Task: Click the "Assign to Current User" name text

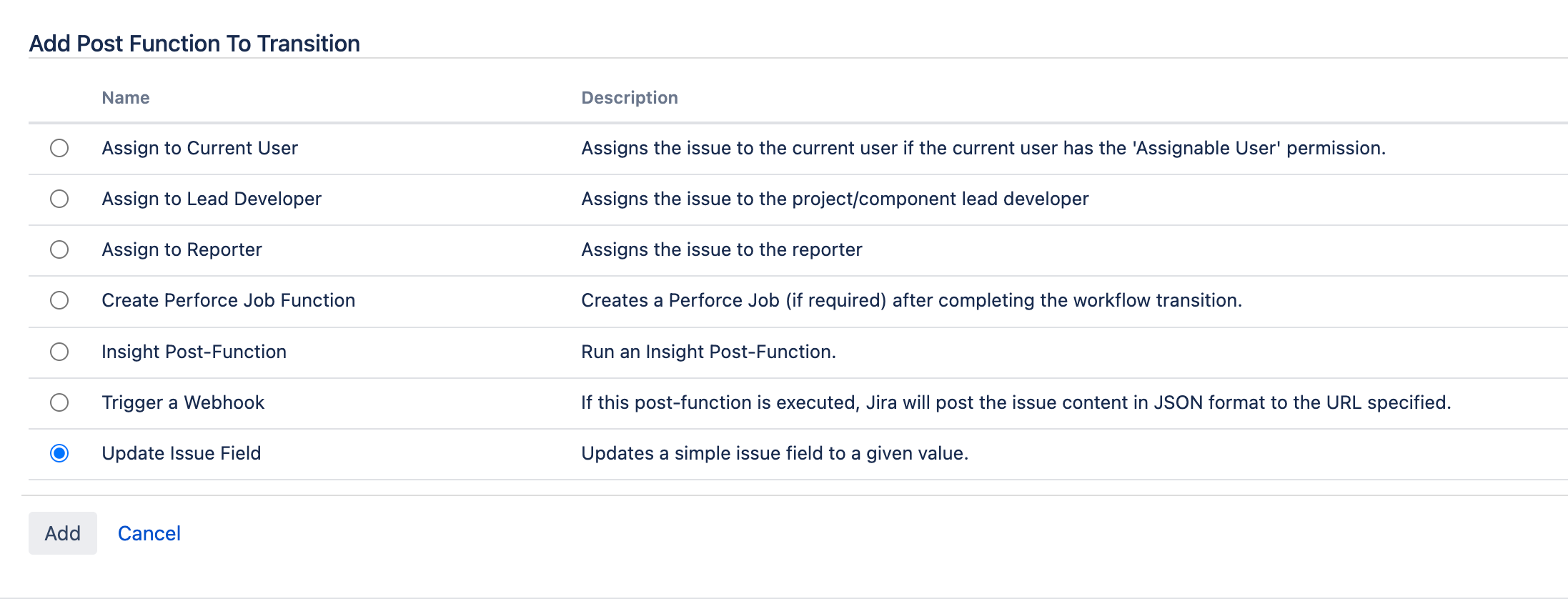Action: tap(199, 148)
